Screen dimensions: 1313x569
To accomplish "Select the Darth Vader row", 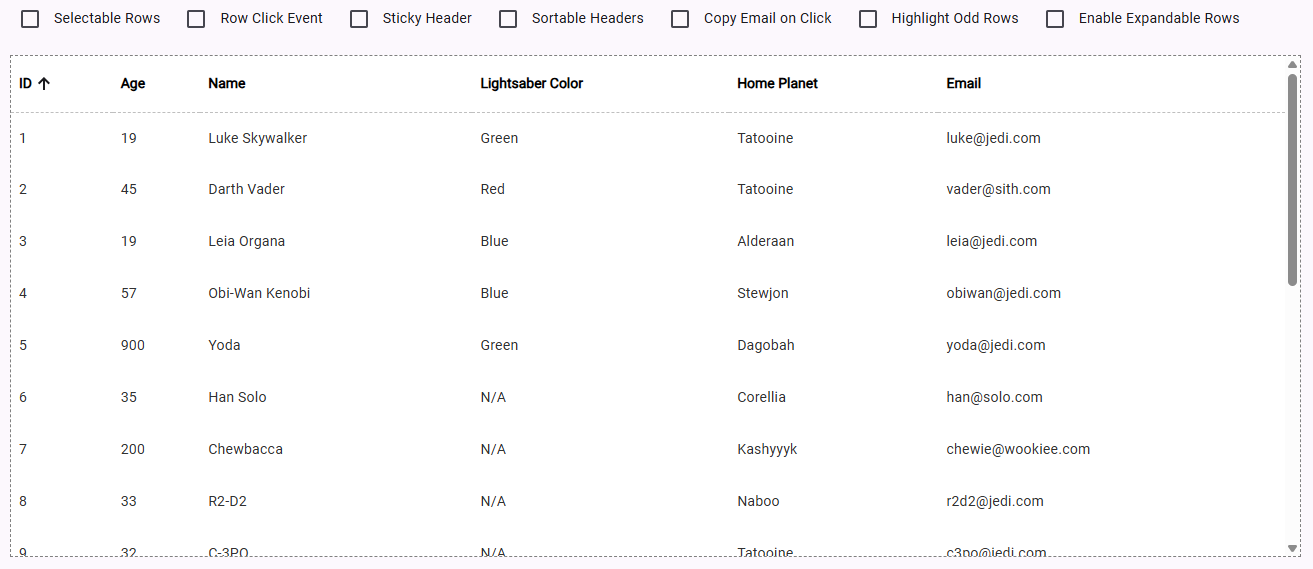I will click(x=648, y=189).
